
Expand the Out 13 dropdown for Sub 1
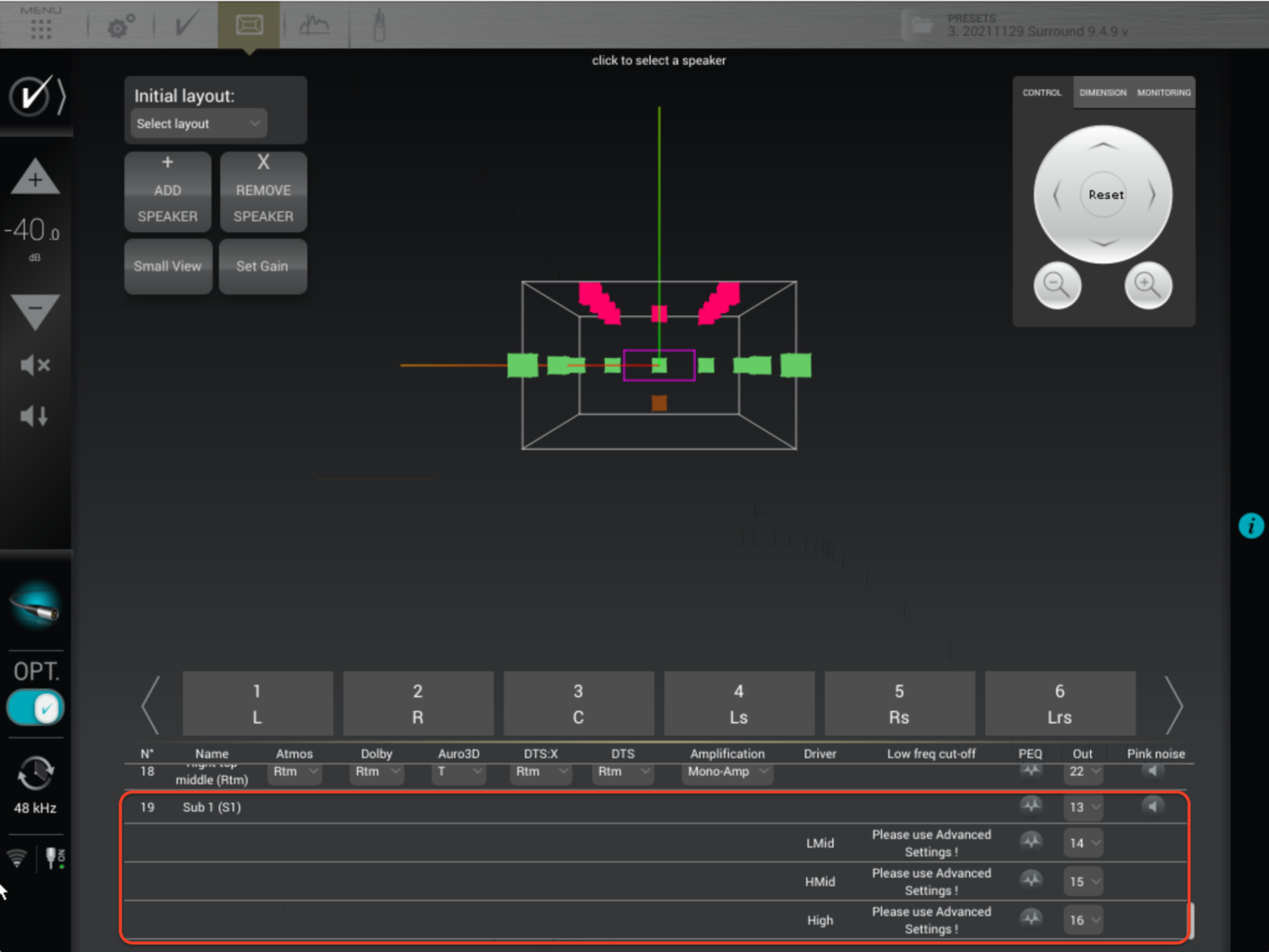coord(1083,807)
